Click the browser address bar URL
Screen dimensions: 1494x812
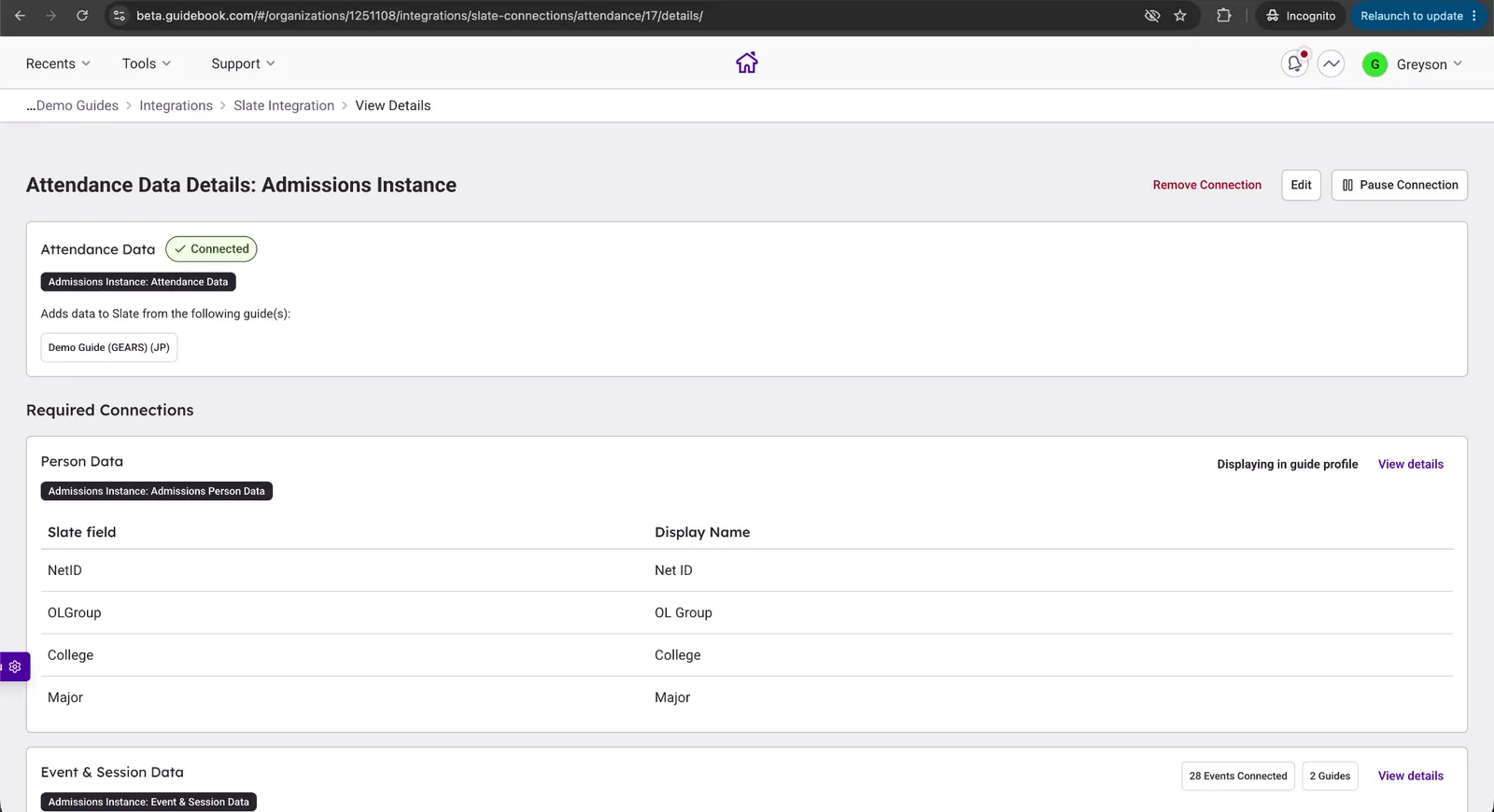[x=419, y=16]
